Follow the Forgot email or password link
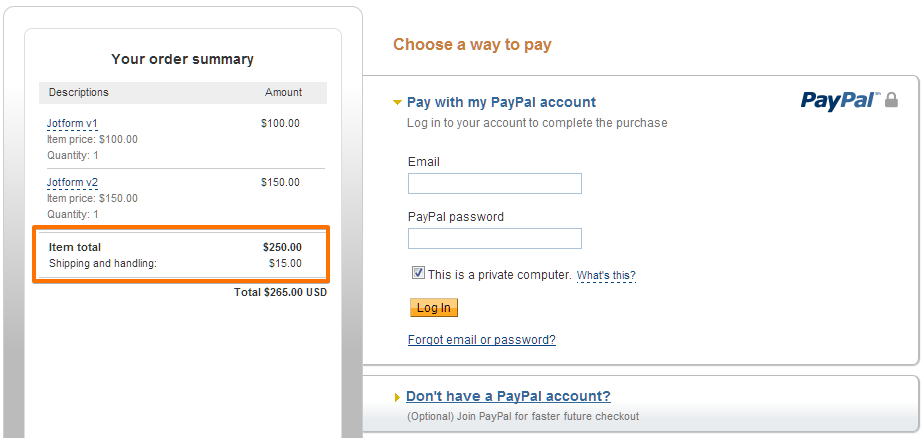The height and width of the screenshot is (438, 921). (x=481, y=340)
